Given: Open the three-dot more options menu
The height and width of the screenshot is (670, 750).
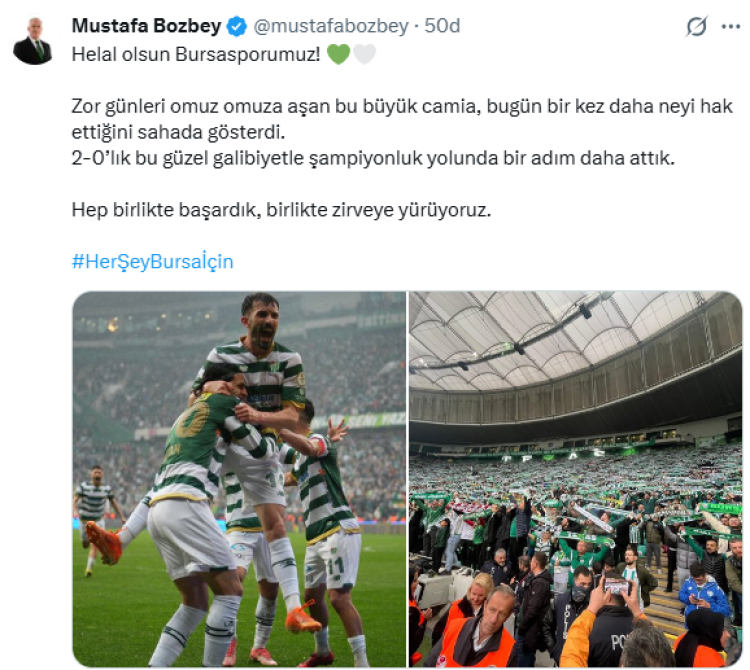Looking at the screenshot, I should pos(730,27).
